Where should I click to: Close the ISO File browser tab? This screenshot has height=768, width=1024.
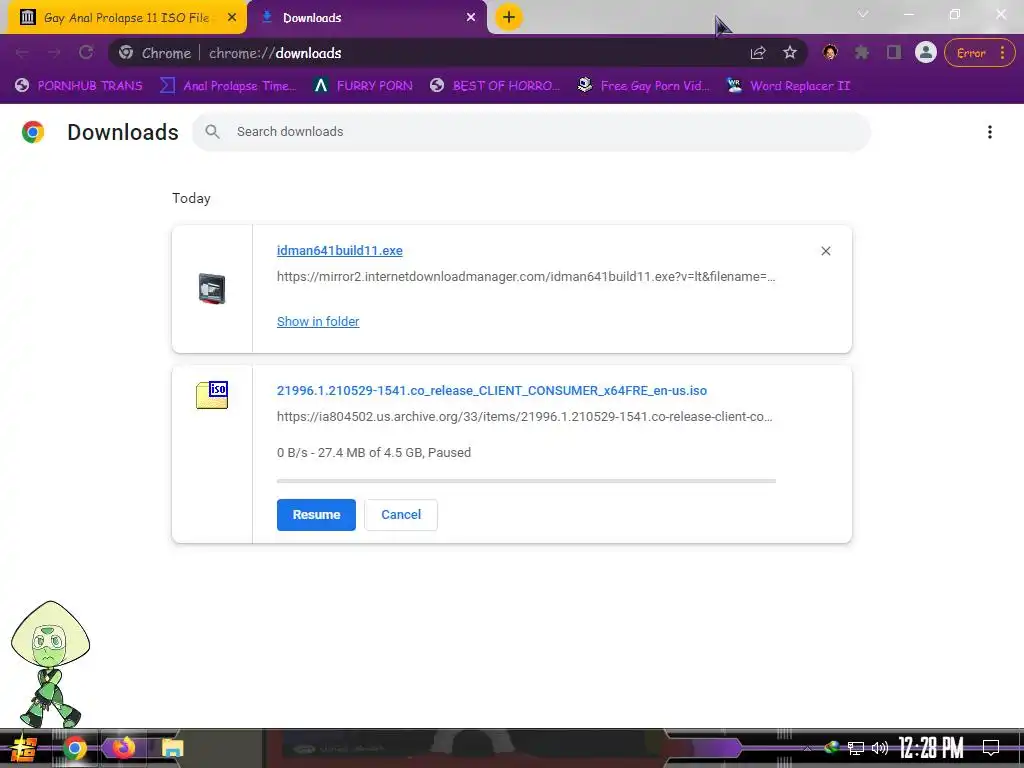pos(232,18)
